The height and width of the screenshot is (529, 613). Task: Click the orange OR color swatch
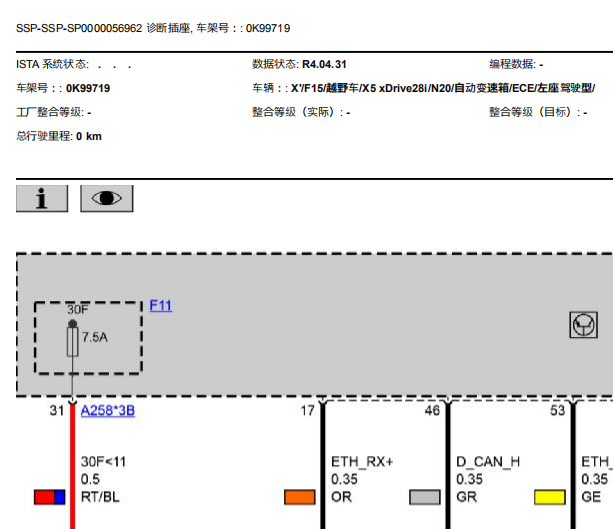tap(300, 497)
